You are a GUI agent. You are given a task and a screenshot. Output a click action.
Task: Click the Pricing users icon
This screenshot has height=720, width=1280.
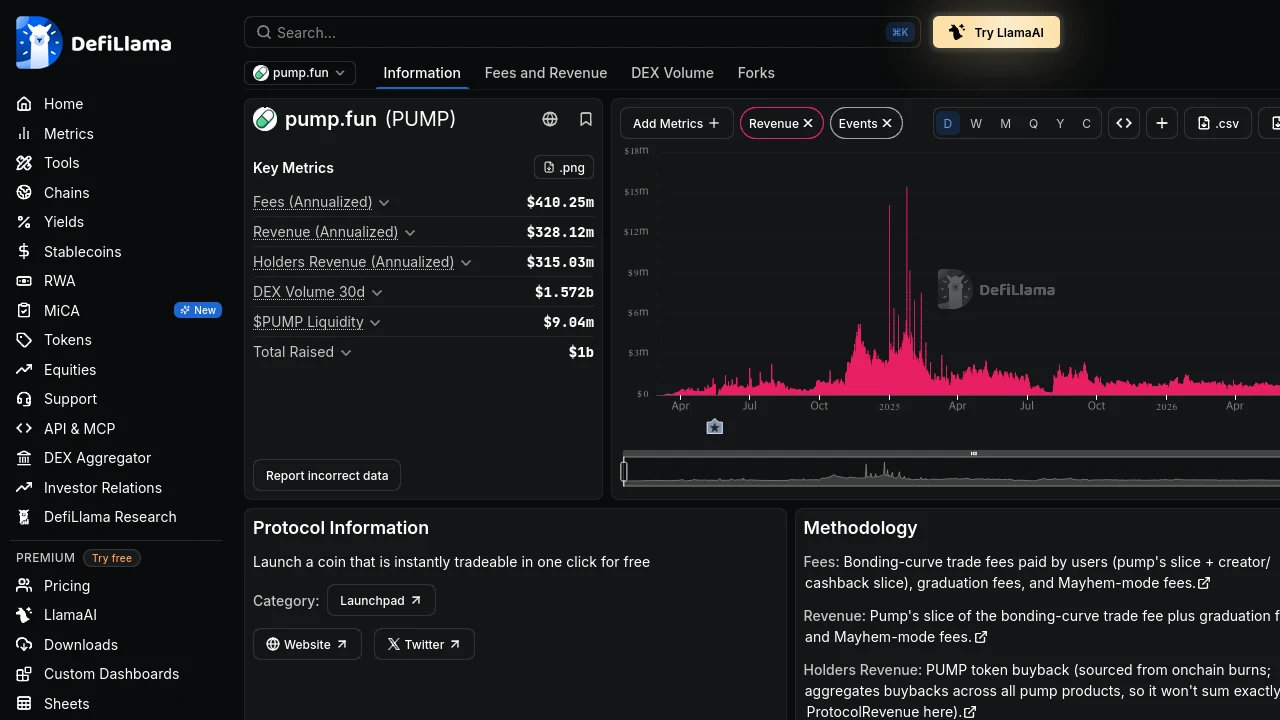coord(24,586)
